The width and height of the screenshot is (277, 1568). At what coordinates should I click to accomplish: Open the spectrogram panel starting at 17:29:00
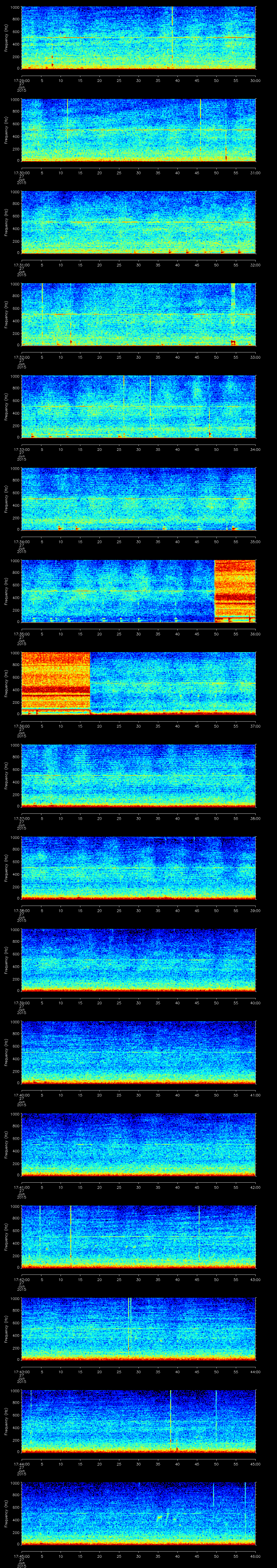tap(138, 38)
